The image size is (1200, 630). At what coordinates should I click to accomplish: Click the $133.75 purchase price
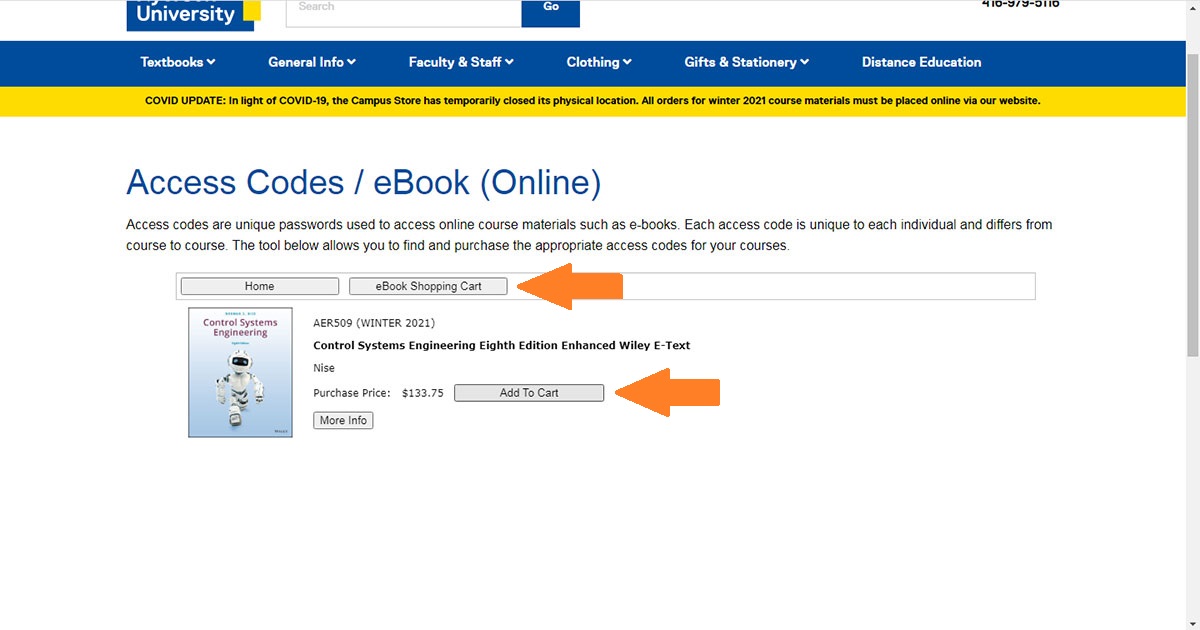[423, 393]
